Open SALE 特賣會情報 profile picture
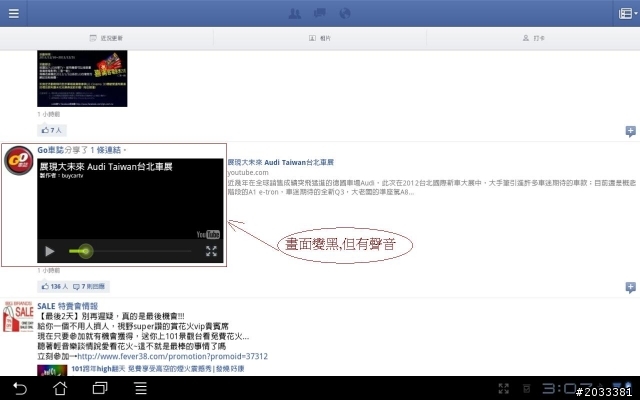Screen dimensions: 640x400 (x=18, y=316)
